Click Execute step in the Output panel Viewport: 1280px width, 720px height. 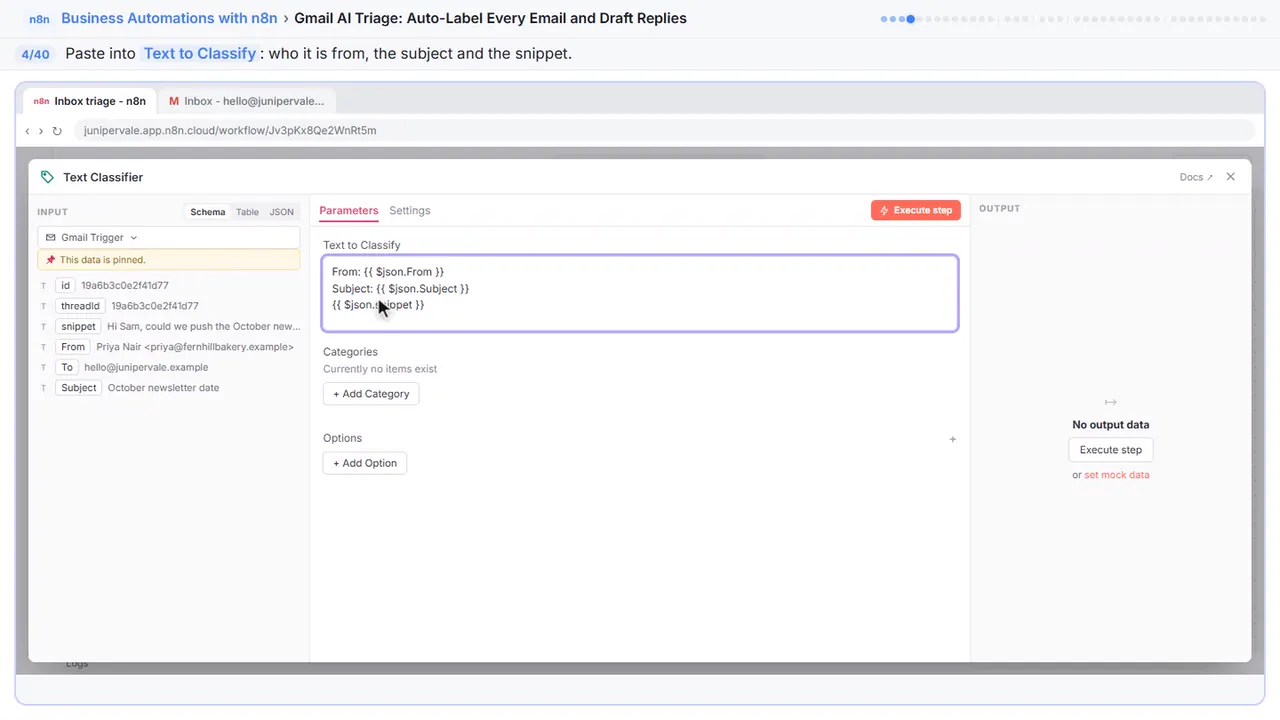pos(1111,450)
